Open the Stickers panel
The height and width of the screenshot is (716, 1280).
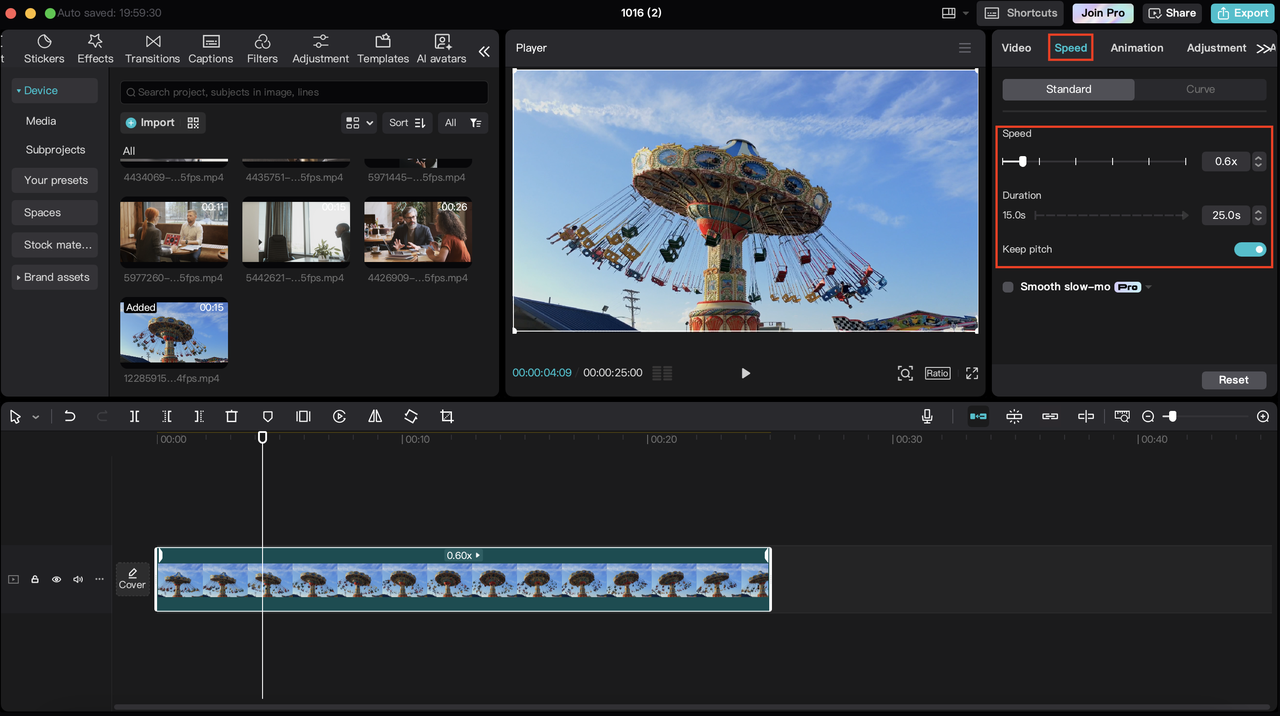[x=44, y=48]
